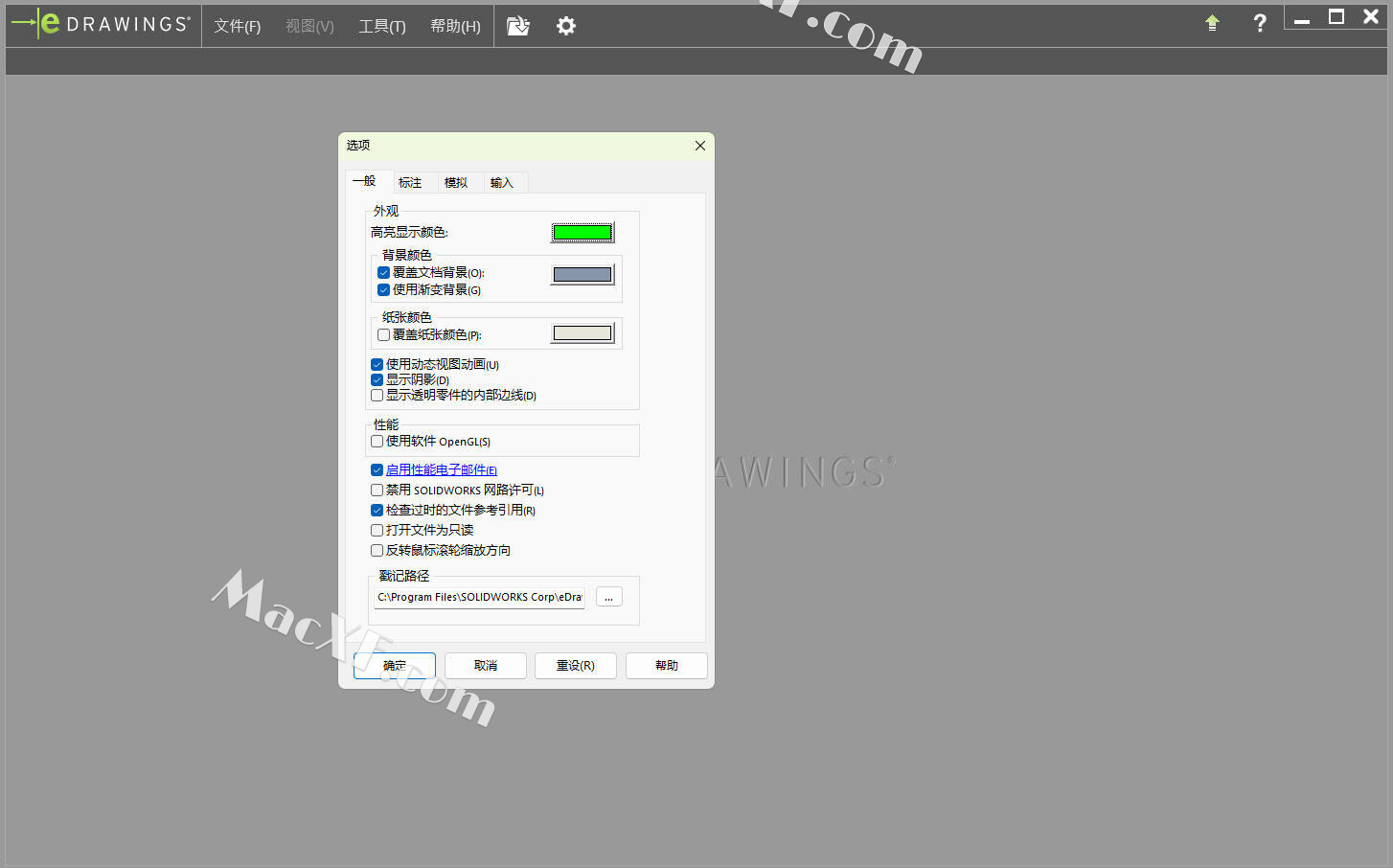
Task: Open the 工具(T) menu
Action: pyautogui.click(x=382, y=26)
